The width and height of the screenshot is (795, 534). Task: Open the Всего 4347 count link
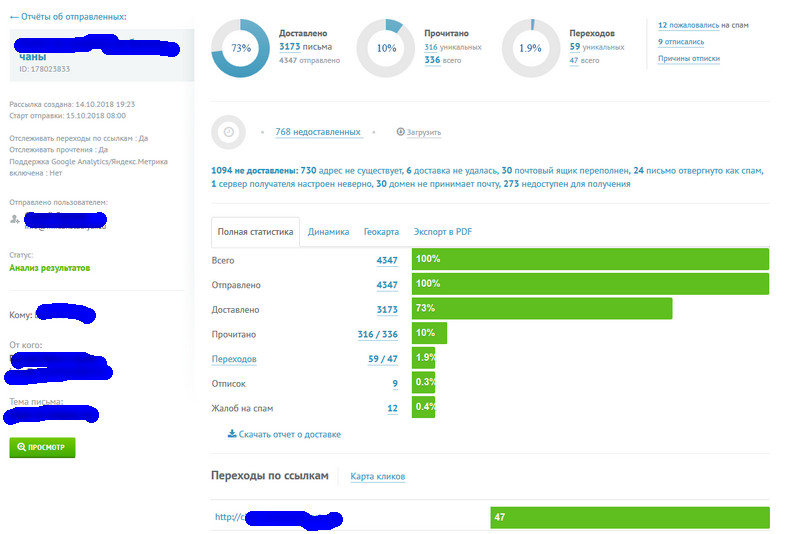click(387, 260)
